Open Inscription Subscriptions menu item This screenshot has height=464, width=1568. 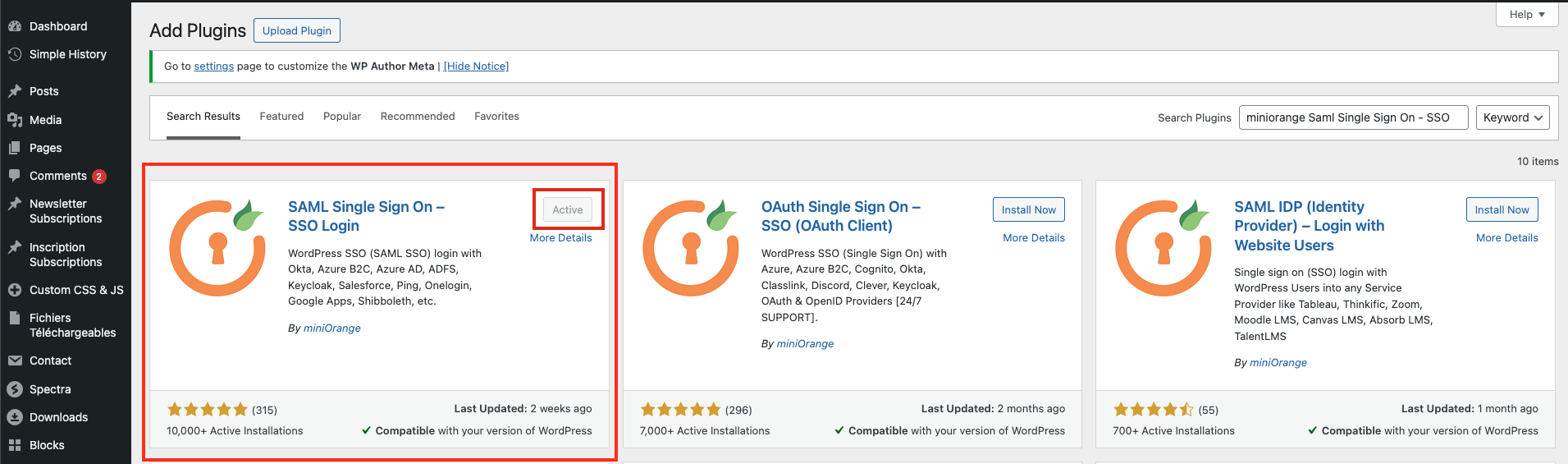(x=66, y=255)
